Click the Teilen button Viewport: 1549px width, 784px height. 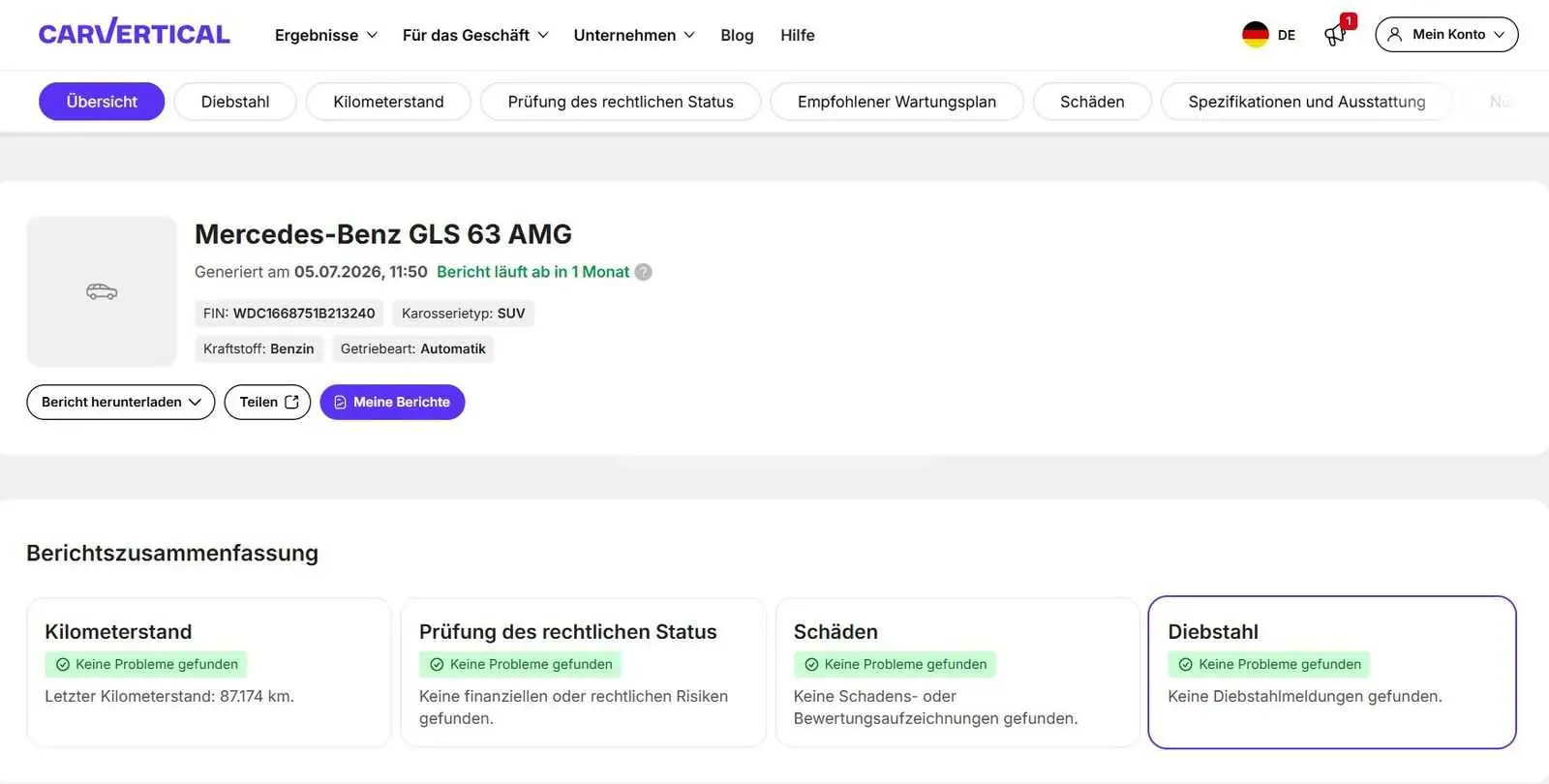click(x=267, y=403)
